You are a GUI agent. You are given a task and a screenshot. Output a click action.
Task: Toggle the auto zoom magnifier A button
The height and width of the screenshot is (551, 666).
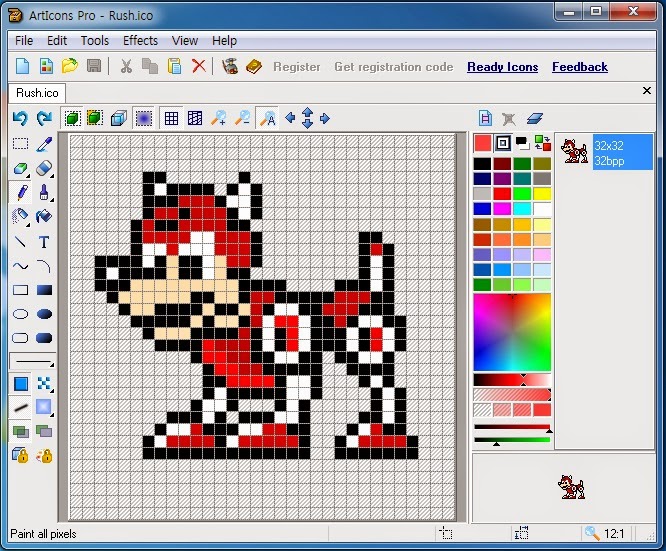(267, 119)
